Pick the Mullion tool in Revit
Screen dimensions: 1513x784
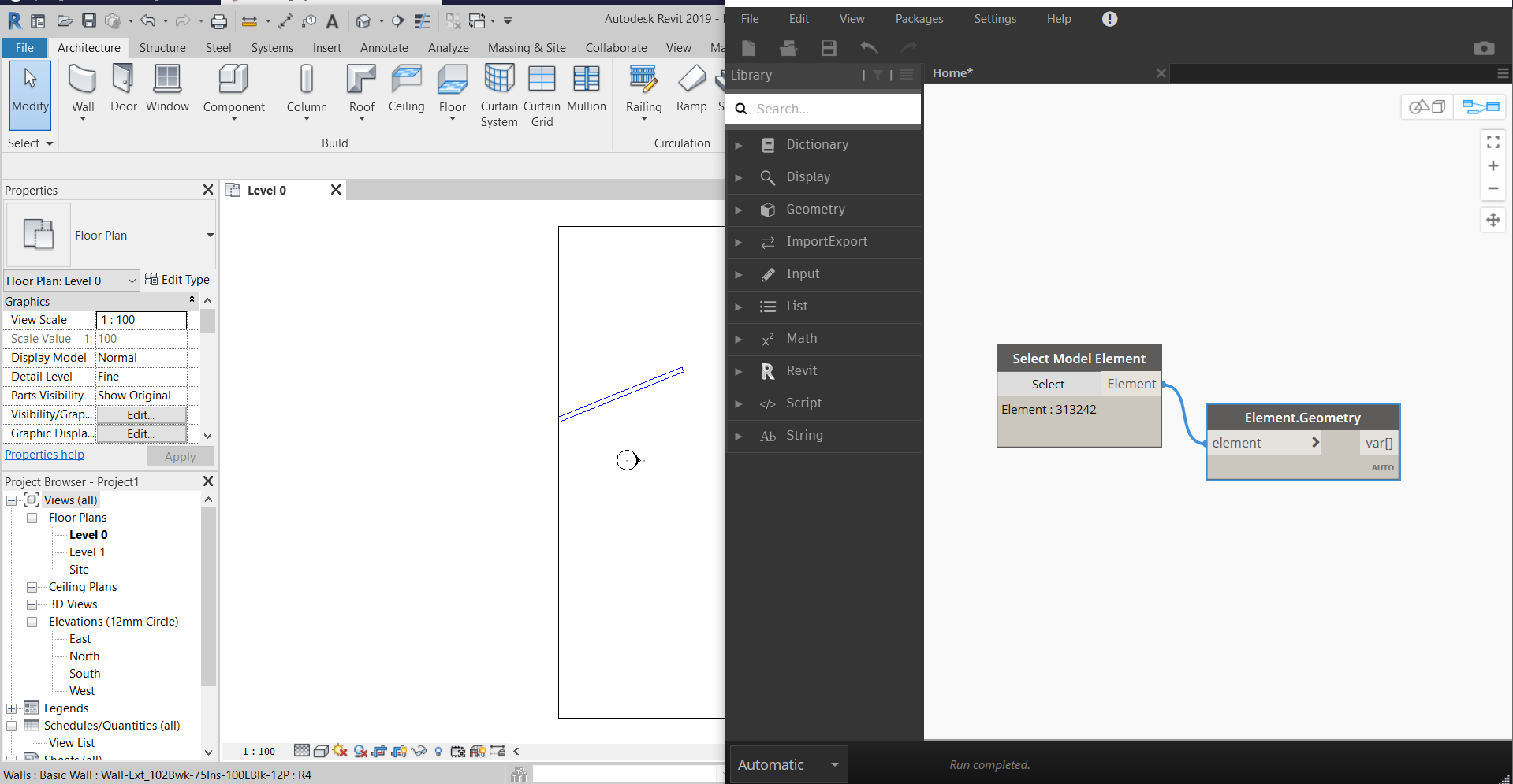click(587, 88)
